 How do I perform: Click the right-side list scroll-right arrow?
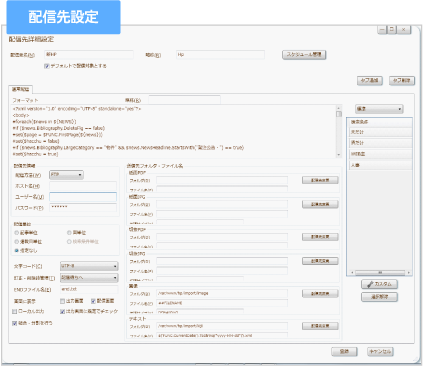(409, 272)
